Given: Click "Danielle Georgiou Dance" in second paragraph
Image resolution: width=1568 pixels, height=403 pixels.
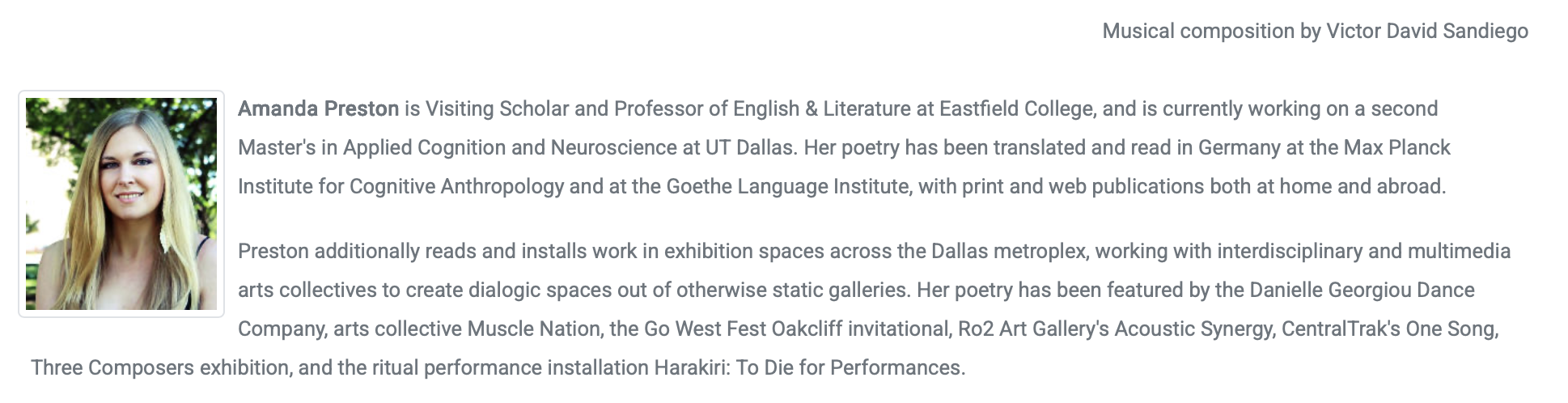Looking at the screenshot, I should click(x=1362, y=291).
